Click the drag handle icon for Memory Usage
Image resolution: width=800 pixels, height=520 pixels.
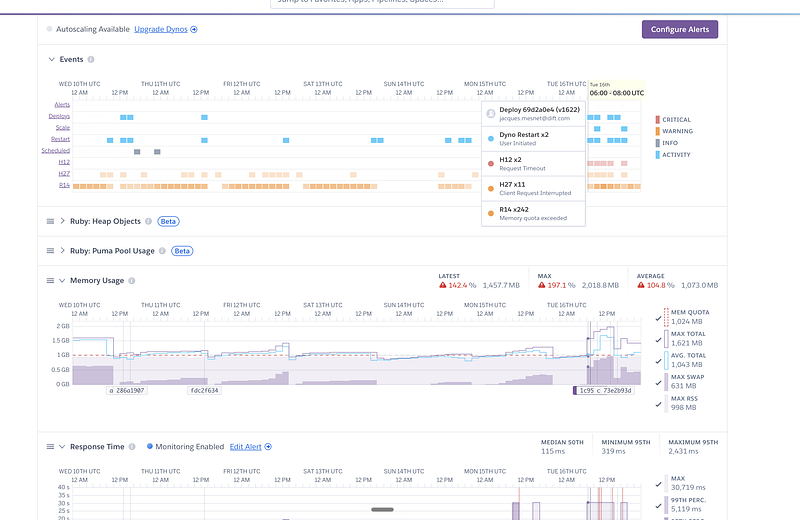tap(50, 281)
